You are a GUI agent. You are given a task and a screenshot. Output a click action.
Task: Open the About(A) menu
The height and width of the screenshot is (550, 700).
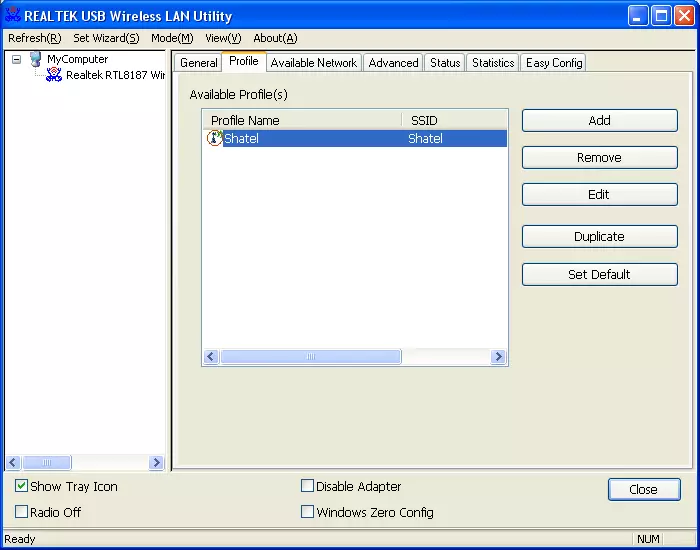275,38
